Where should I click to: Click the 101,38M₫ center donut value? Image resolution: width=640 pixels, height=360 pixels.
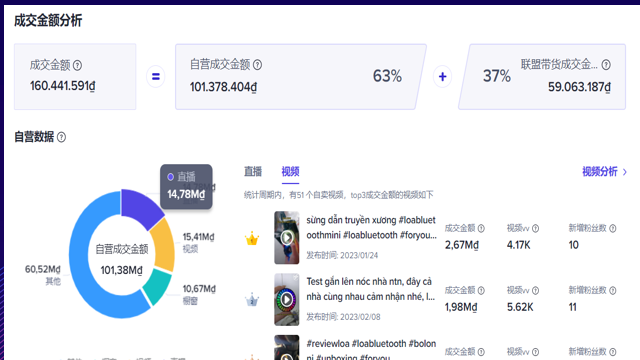coord(122,270)
